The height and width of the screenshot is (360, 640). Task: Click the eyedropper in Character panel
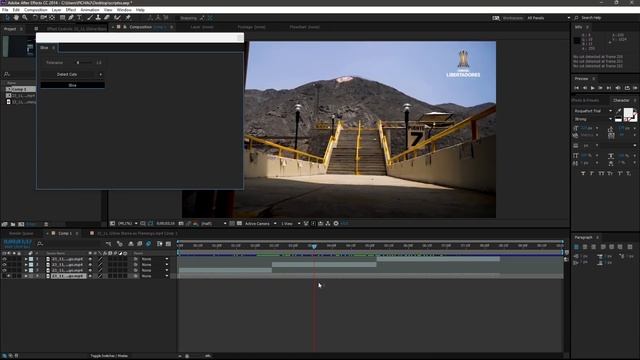619,111
